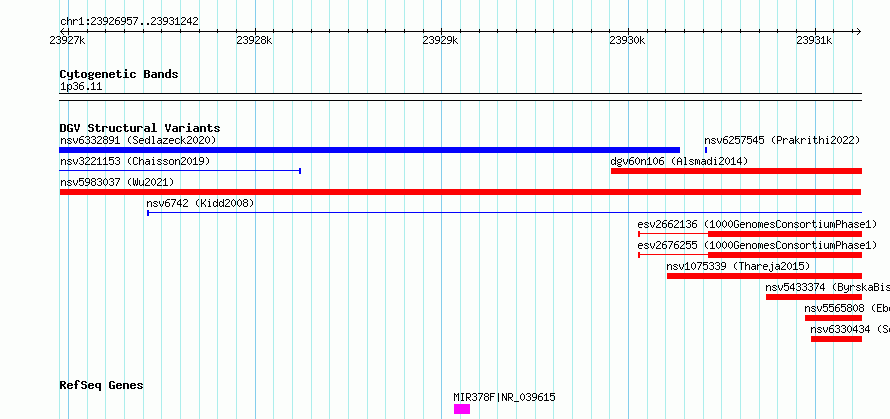Open the nsv5983037 (Wu2021) label
This screenshot has height=419, width=890.
coord(117,182)
